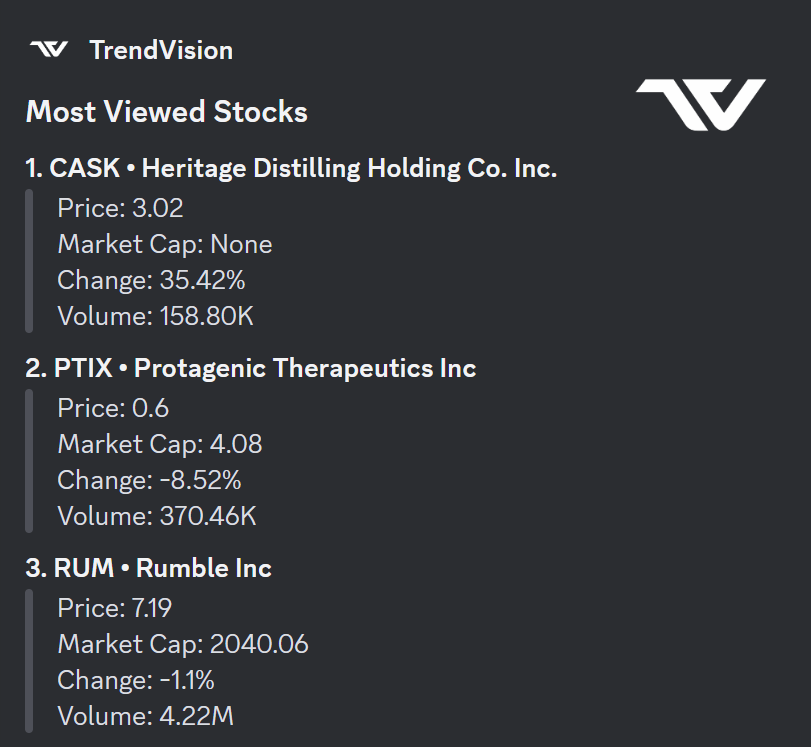Click the Market Cap 2040.06 line
811x747 pixels.
[183, 644]
